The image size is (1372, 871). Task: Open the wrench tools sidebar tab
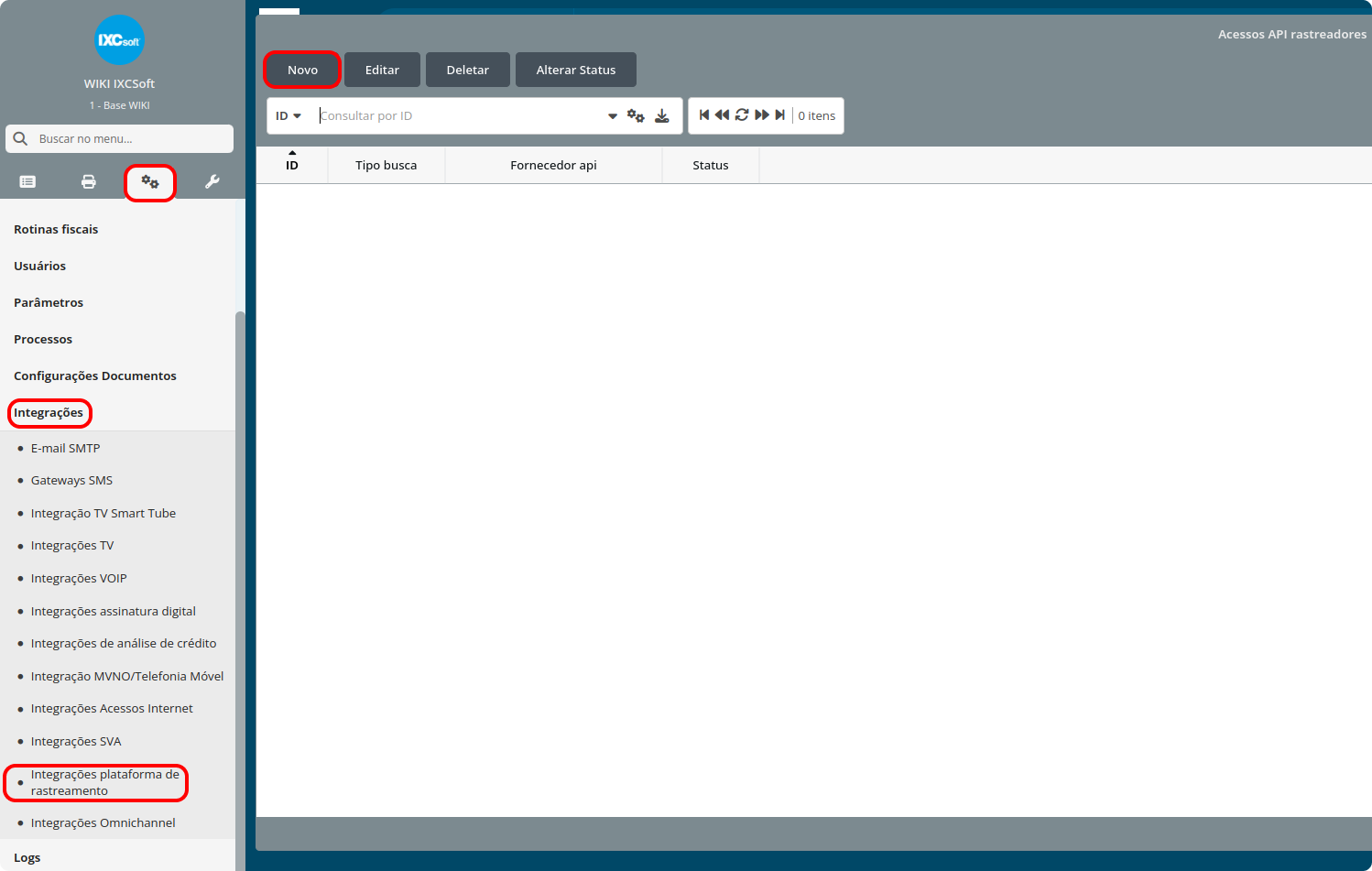212,181
